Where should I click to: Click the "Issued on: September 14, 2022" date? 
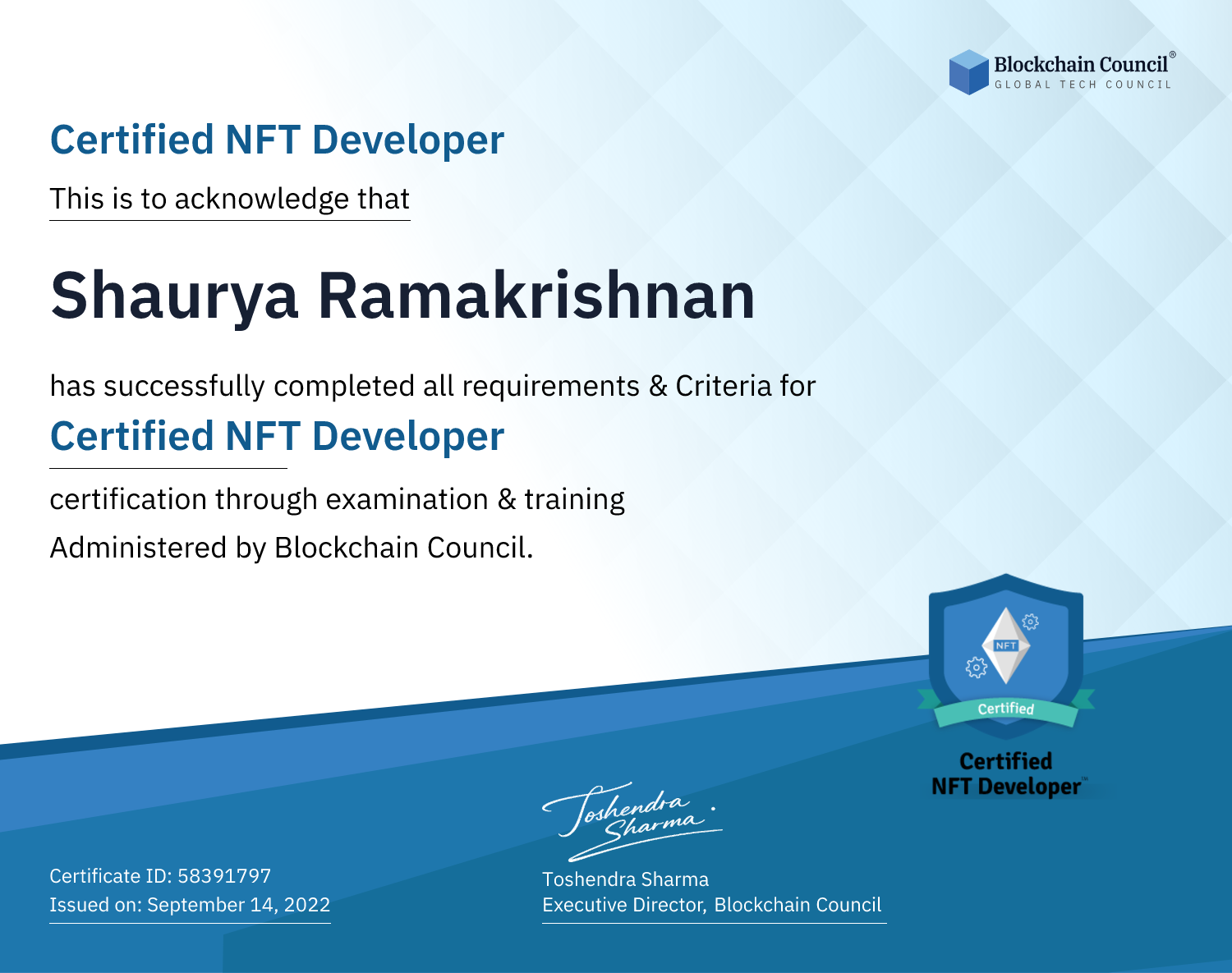tap(190, 905)
